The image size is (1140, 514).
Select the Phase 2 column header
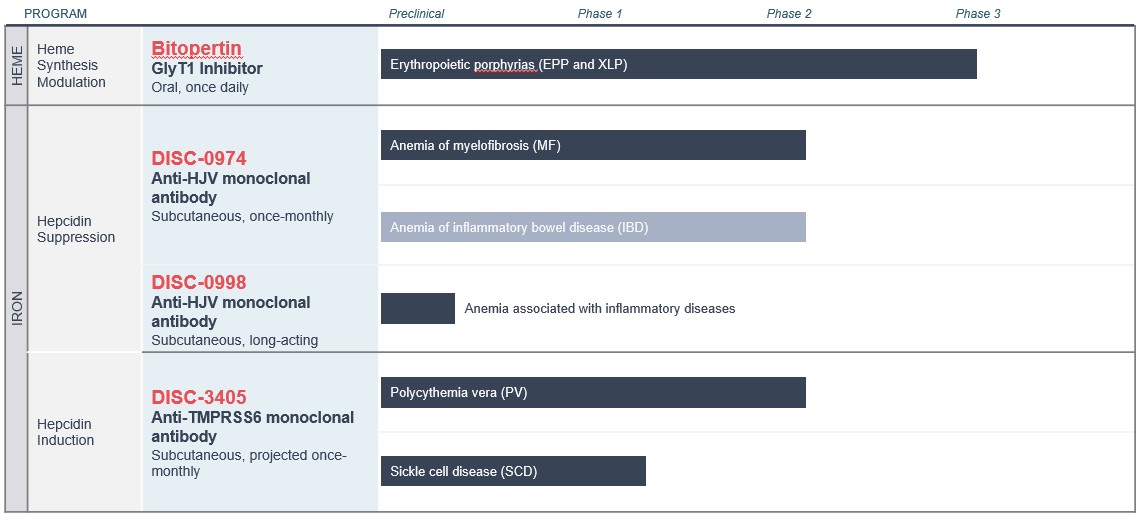coord(789,14)
